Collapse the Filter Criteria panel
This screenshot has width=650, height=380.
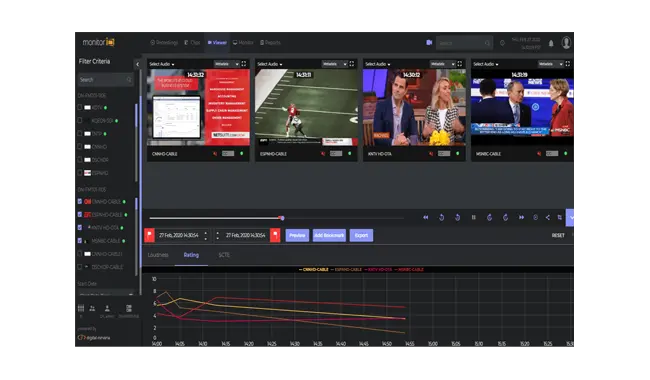point(137,64)
